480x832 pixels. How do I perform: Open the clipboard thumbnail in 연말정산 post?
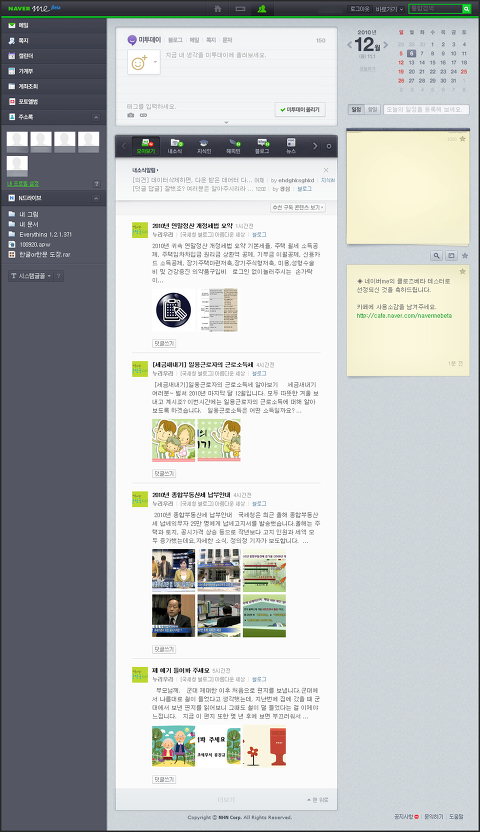click(173, 310)
